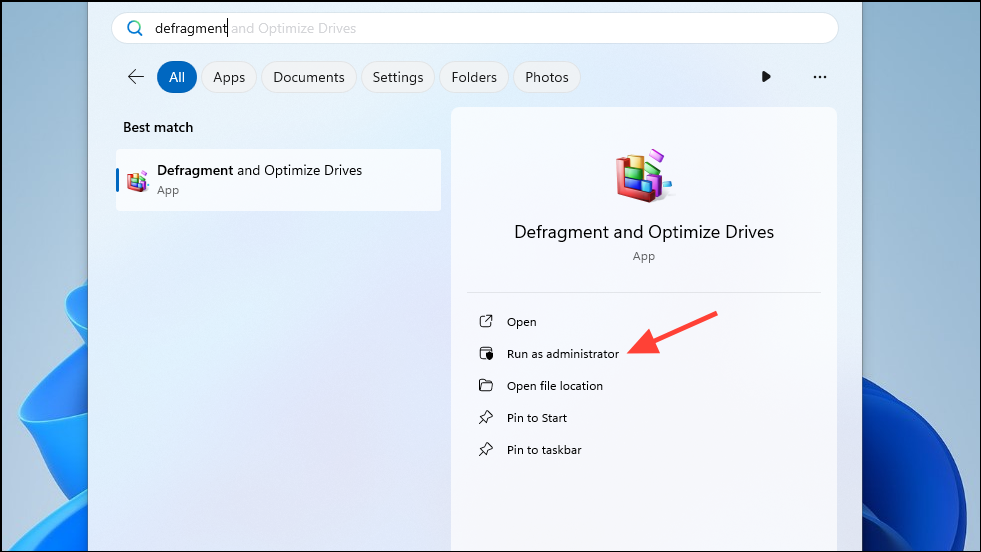981x552 pixels.
Task: Switch to the Apps filter tab
Action: click(x=229, y=77)
